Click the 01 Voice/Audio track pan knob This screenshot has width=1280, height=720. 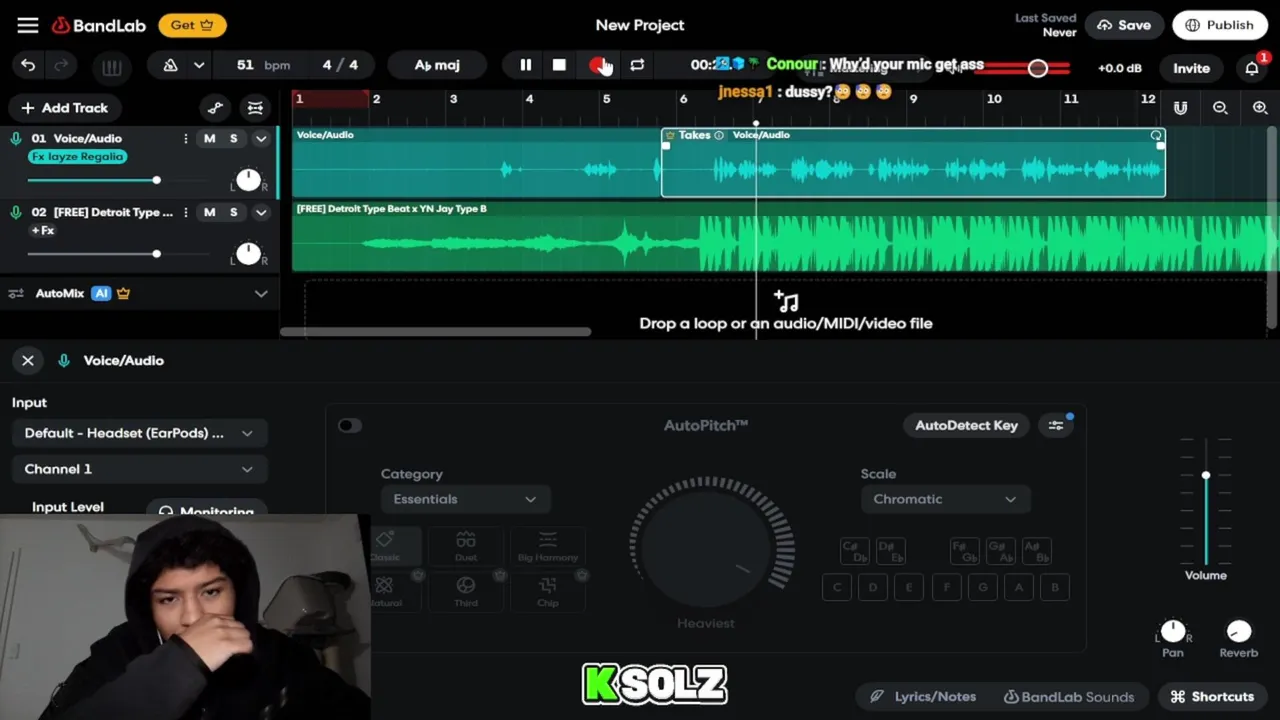(x=248, y=180)
